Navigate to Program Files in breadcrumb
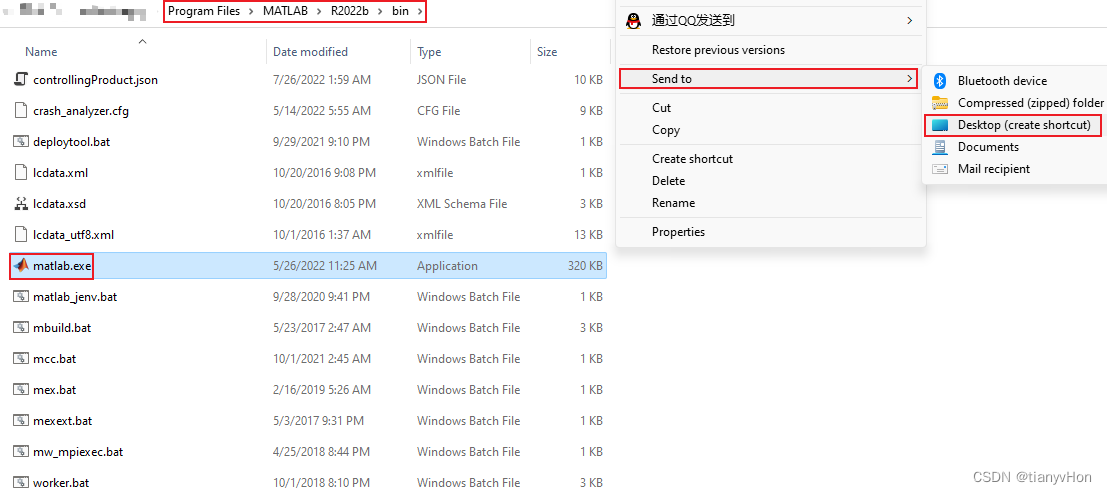 205,12
